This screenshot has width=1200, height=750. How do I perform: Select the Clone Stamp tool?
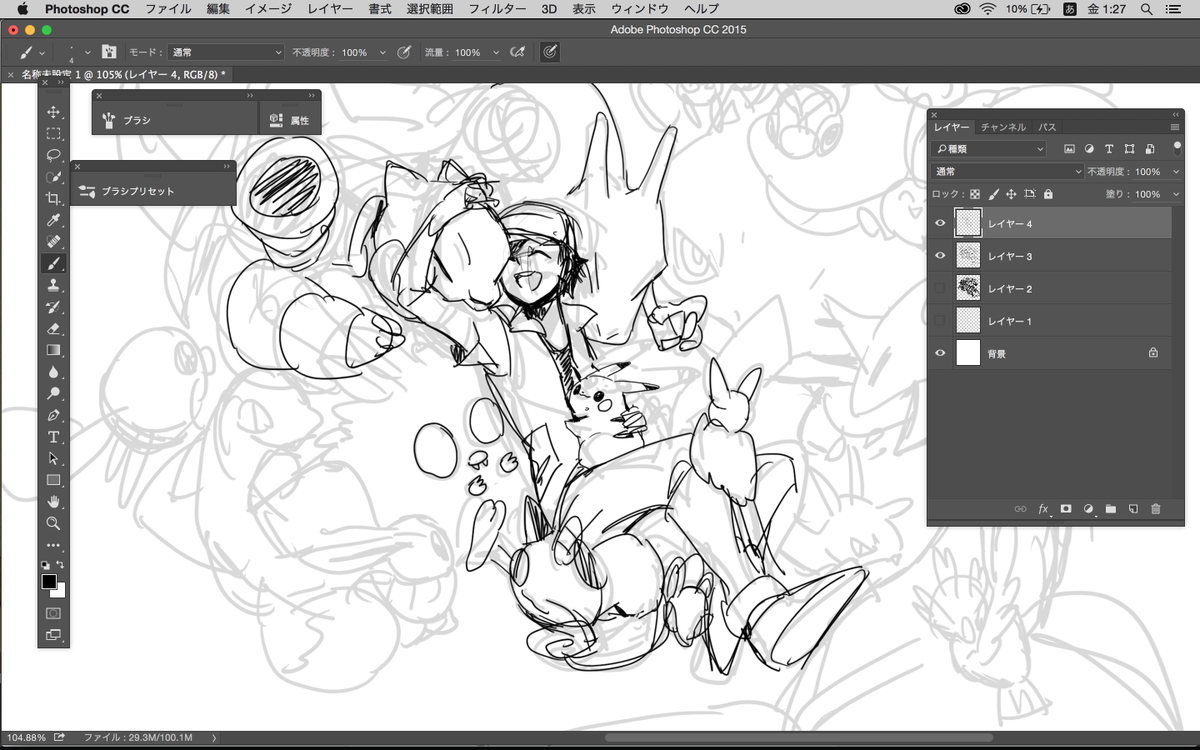[x=53, y=285]
